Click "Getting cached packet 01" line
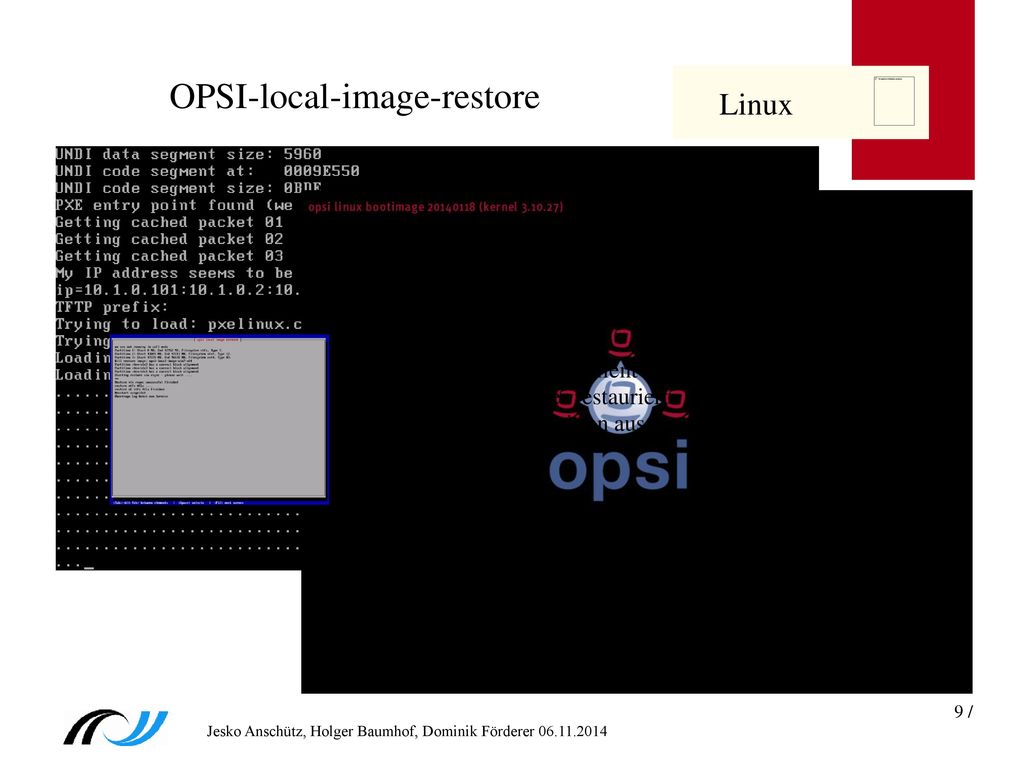 pyautogui.click(x=169, y=222)
